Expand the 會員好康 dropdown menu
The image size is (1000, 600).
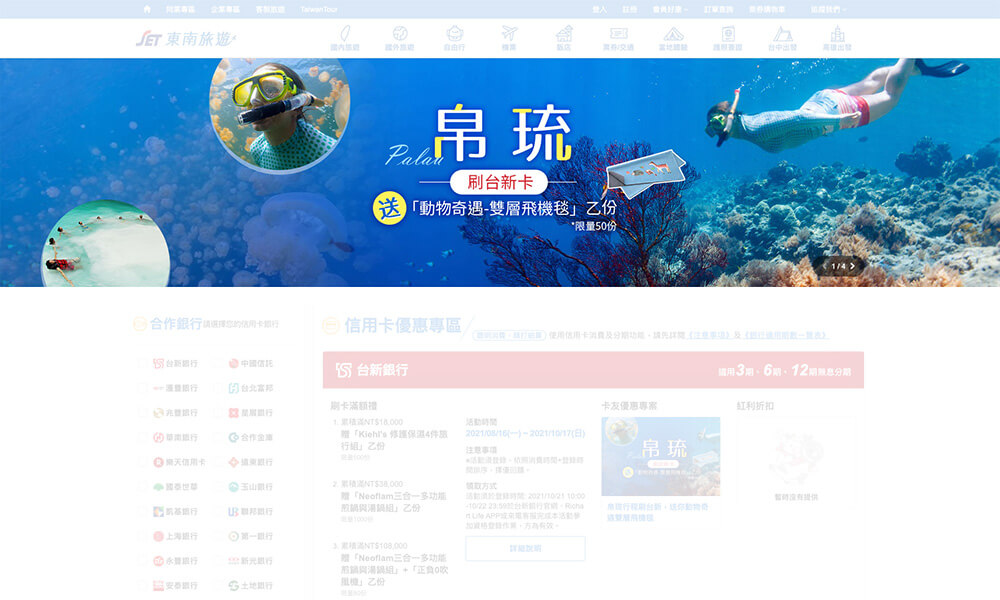tap(667, 9)
